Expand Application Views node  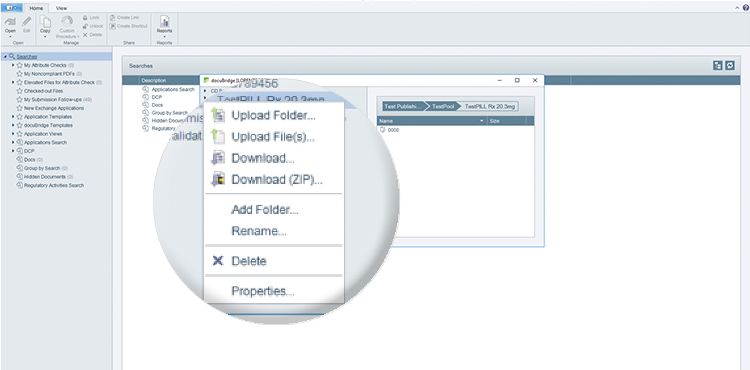click(13, 134)
